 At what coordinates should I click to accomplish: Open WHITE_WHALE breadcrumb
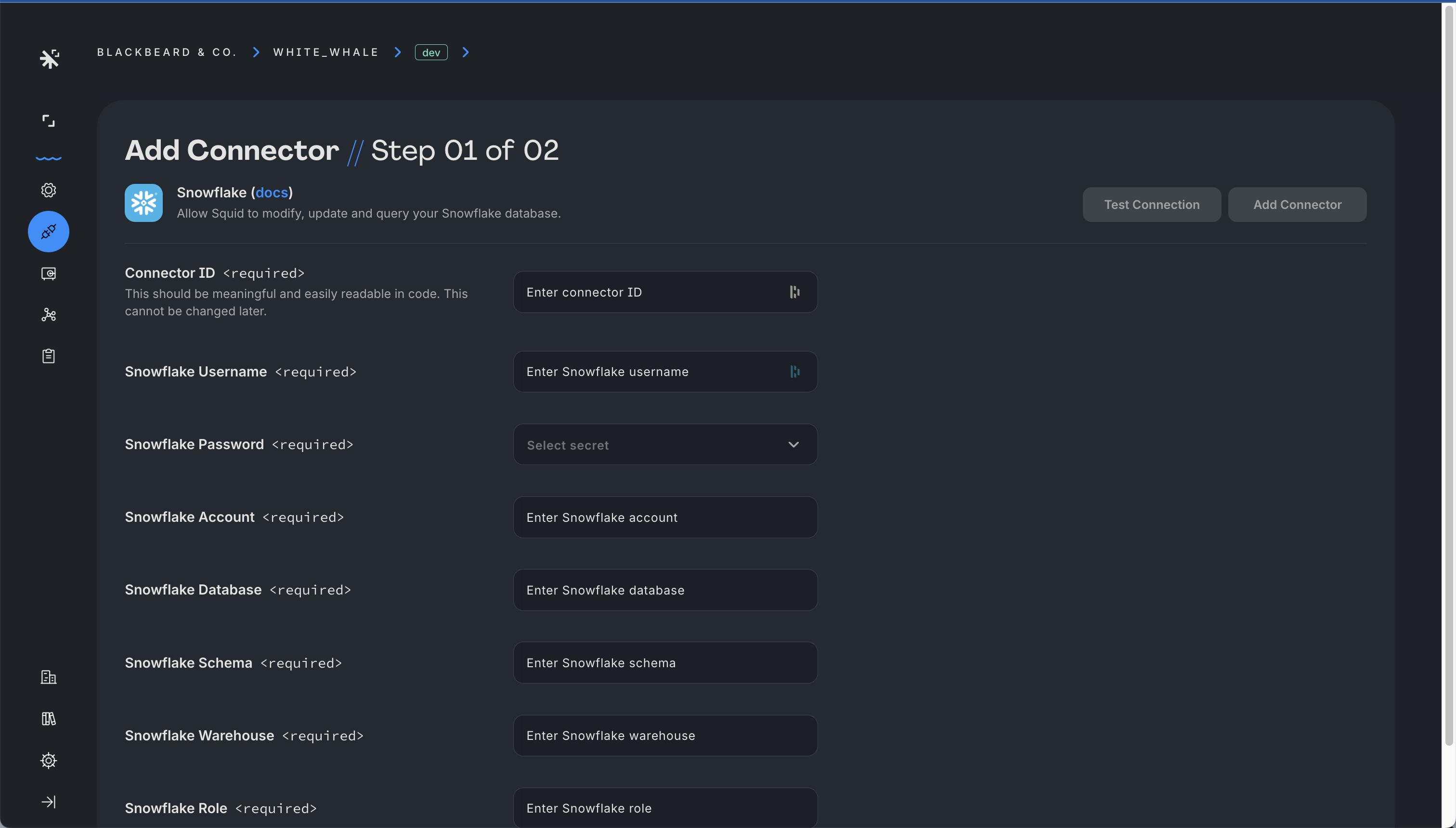click(x=326, y=52)
